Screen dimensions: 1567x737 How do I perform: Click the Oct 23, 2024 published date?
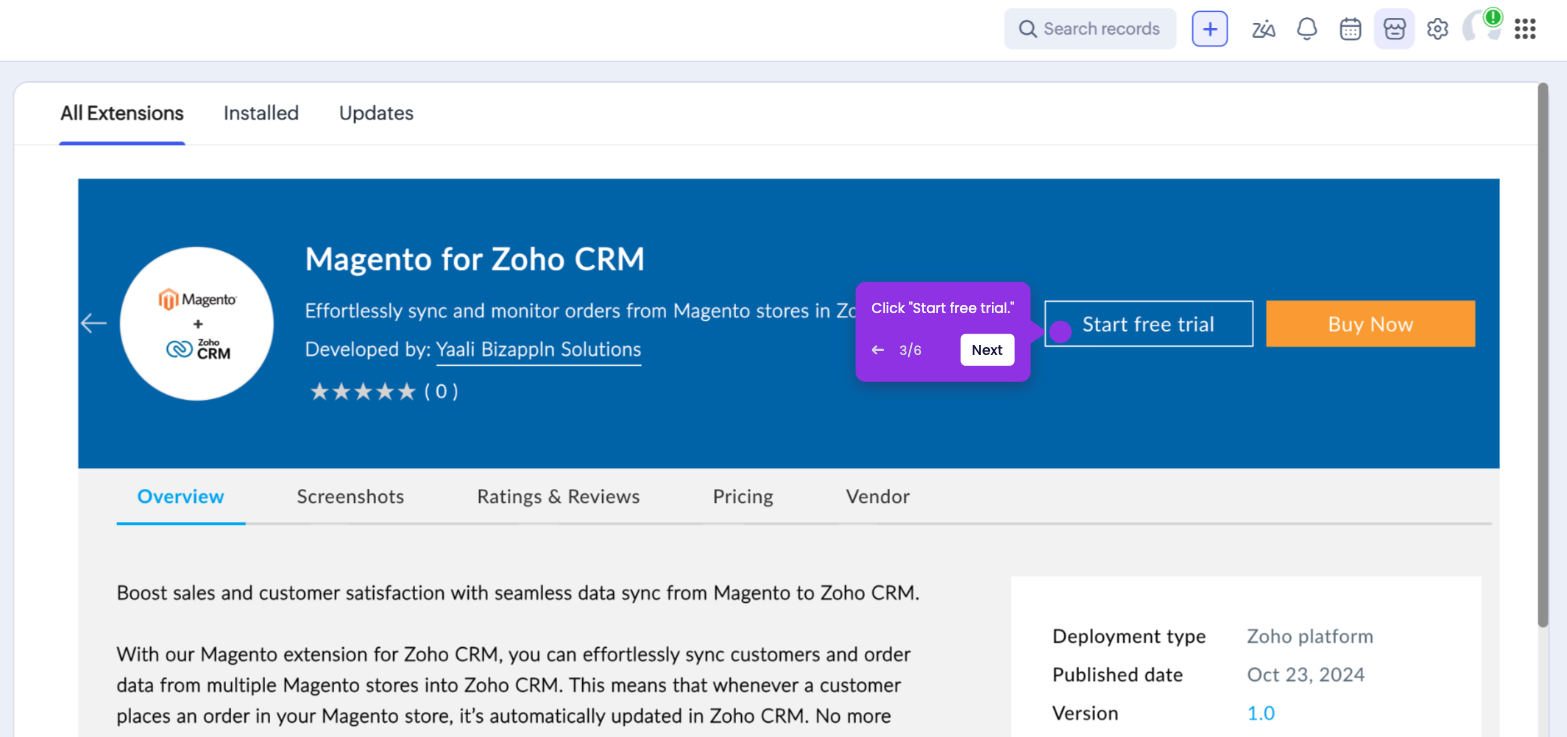(1305, 675)
